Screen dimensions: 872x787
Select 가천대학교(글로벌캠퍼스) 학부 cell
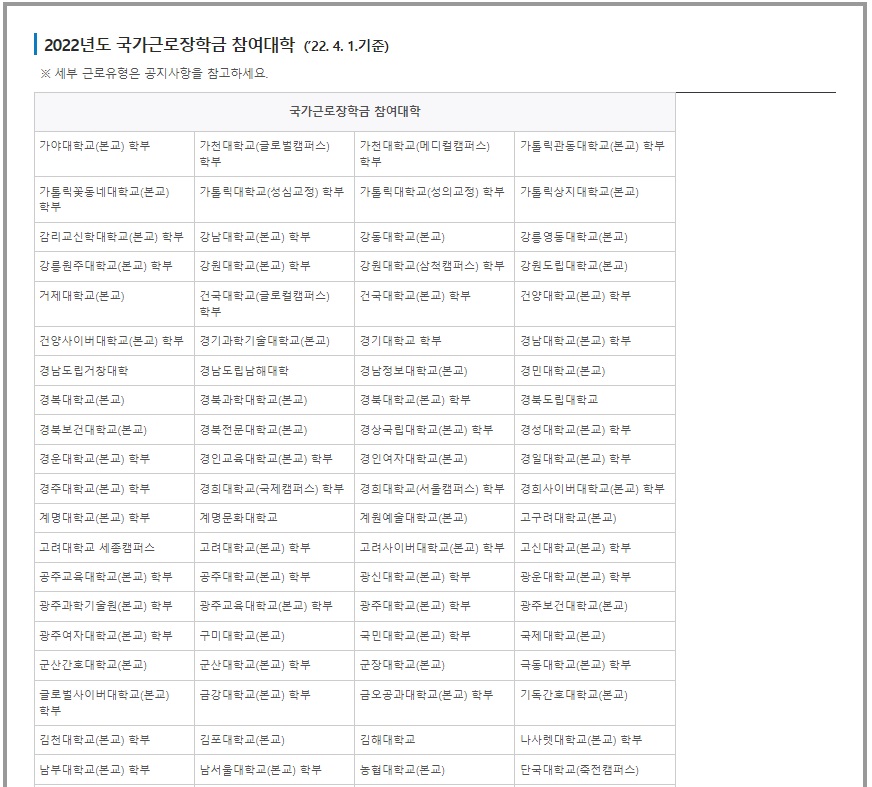pos(275,154)
